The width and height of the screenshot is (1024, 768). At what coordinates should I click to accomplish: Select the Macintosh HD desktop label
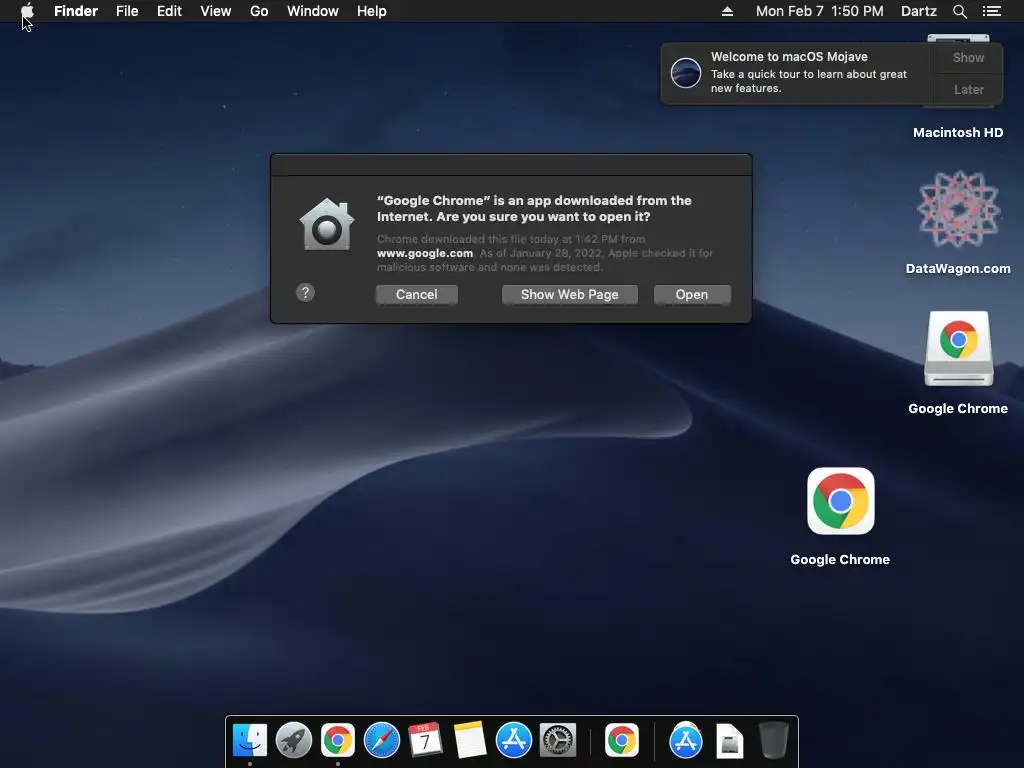click(958, 133)
